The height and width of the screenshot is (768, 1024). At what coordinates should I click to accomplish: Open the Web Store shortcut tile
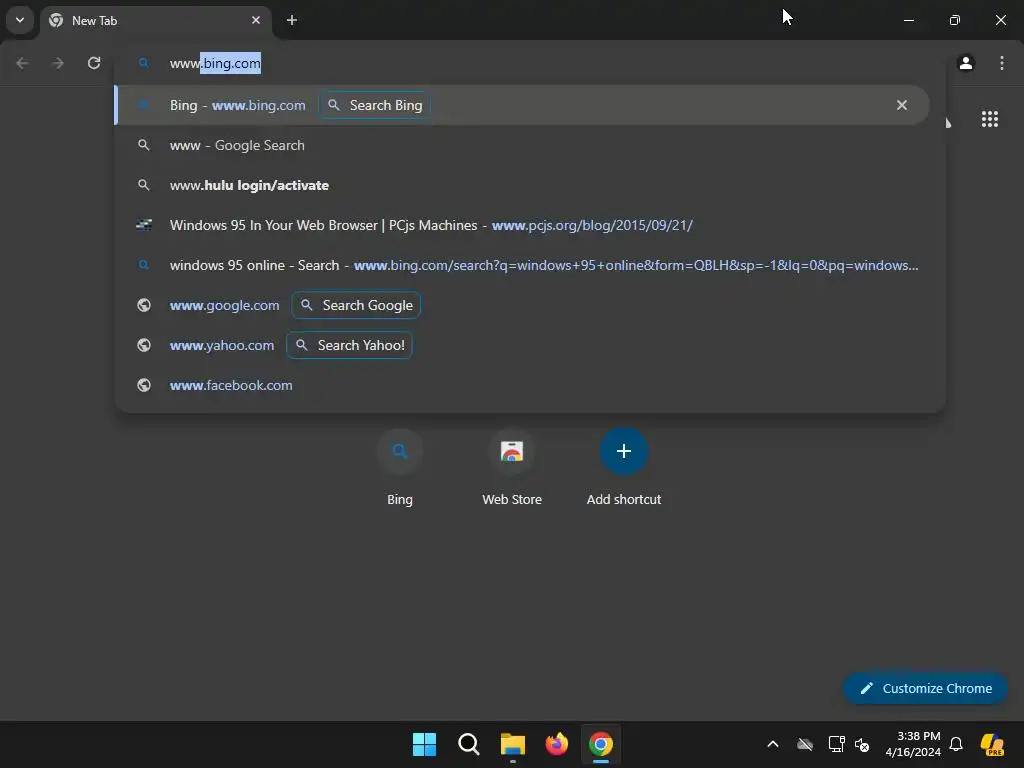point(512,467)
